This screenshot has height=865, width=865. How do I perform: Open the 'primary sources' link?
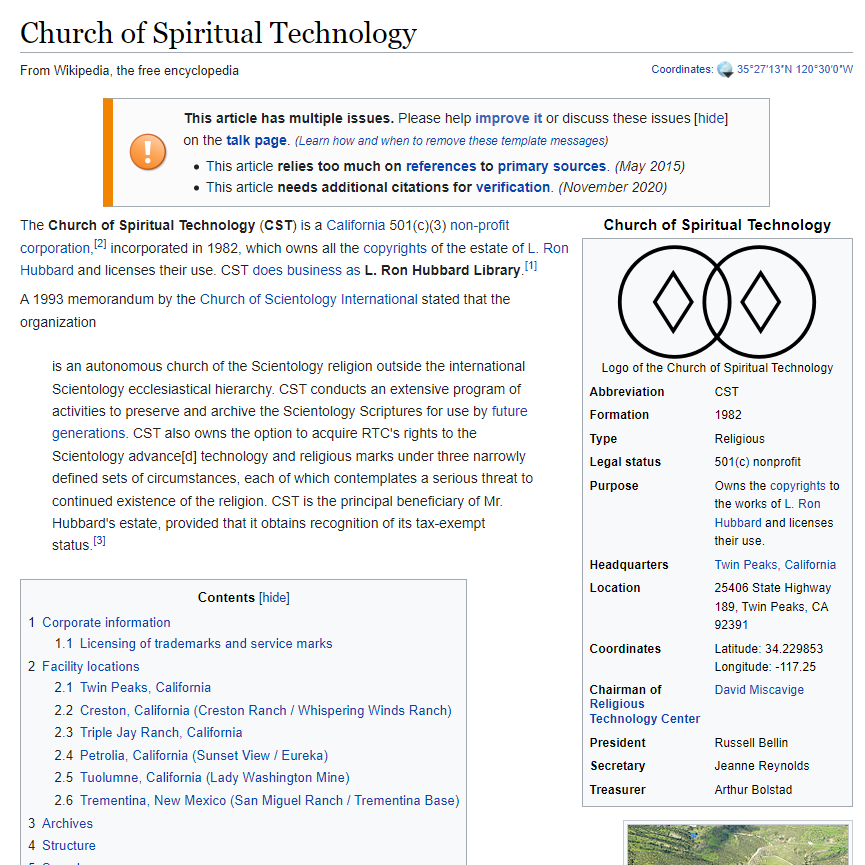552,167
